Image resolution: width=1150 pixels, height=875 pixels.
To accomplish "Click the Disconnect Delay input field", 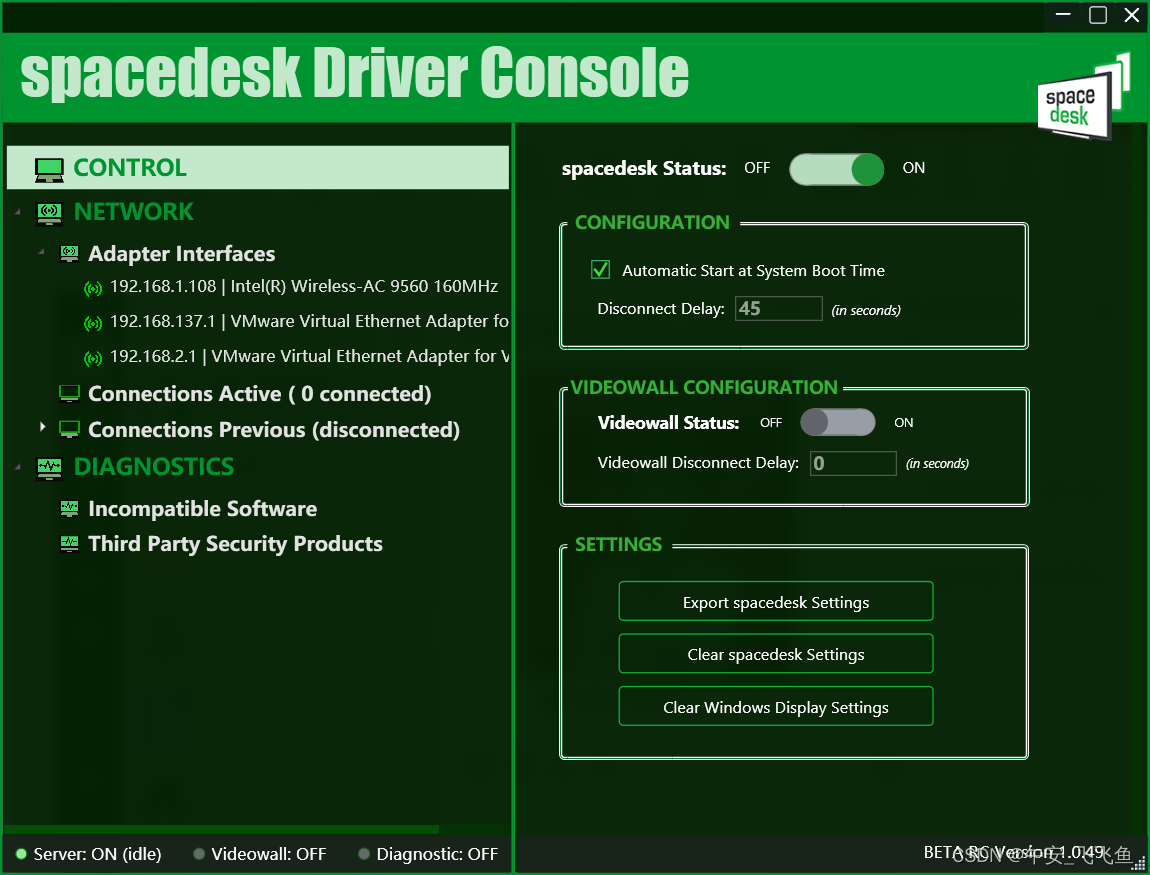I will [779, 309].
